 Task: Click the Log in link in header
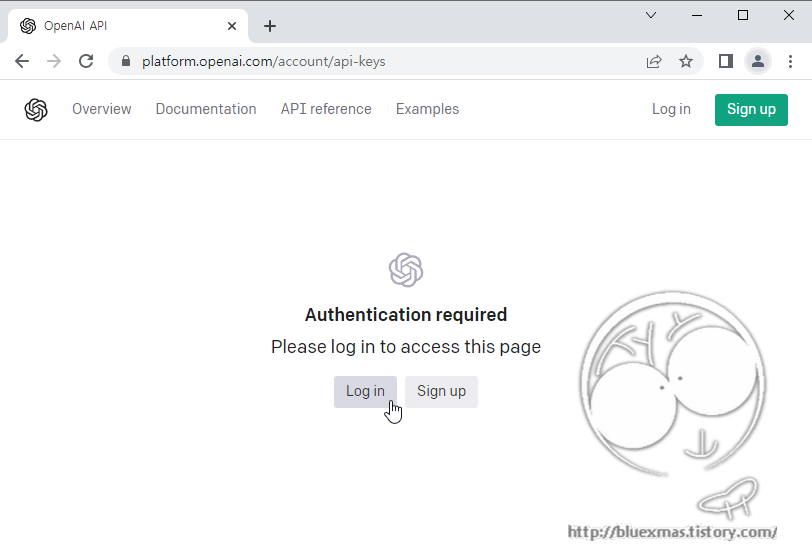tap(671, 109)
